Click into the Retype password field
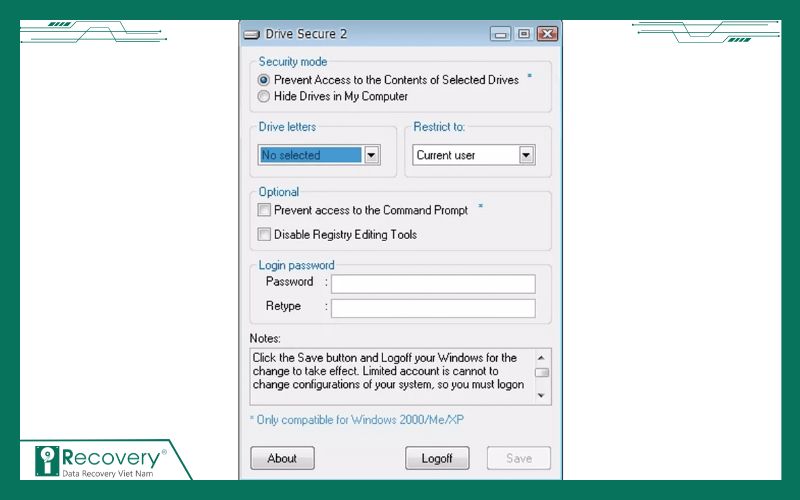The width and height of the screenshot is (800, 500). click(433, 308)
